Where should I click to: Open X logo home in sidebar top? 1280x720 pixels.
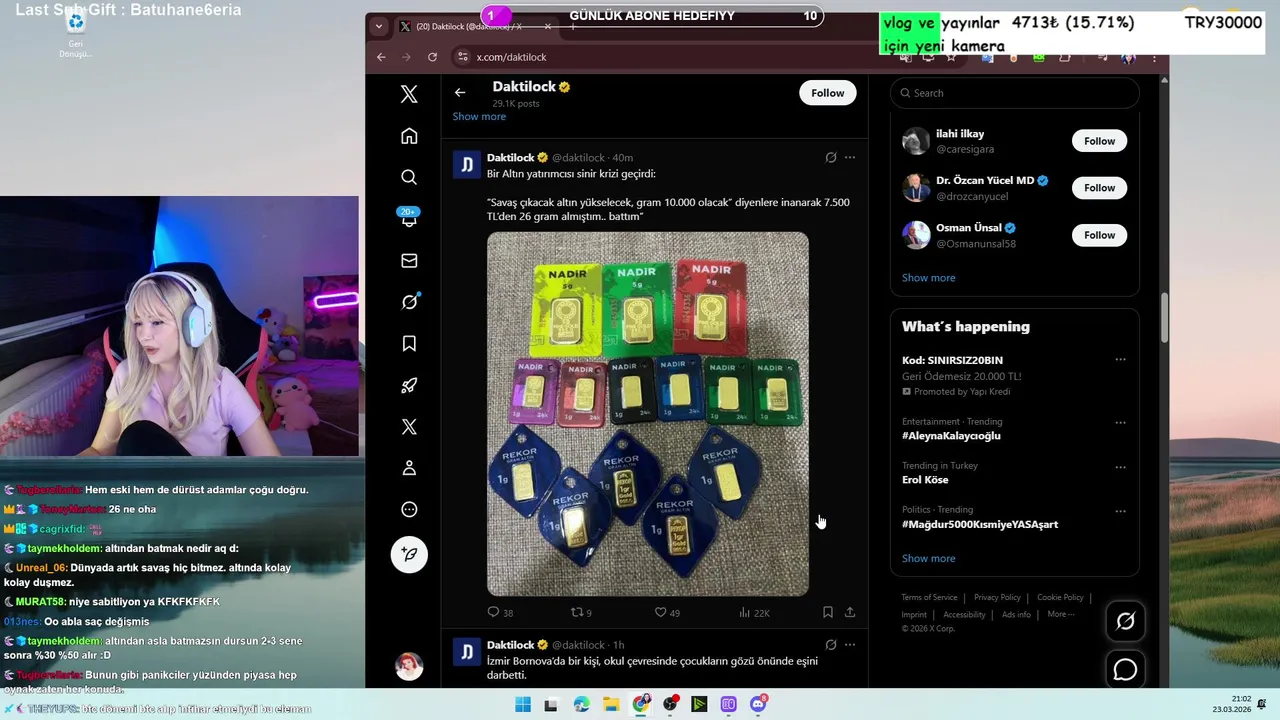(x=409, y=94)
